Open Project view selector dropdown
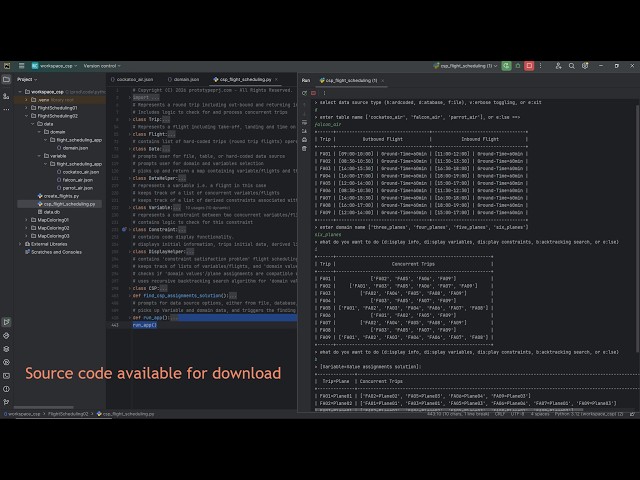The image size is (640, 480). pos(27,80)
